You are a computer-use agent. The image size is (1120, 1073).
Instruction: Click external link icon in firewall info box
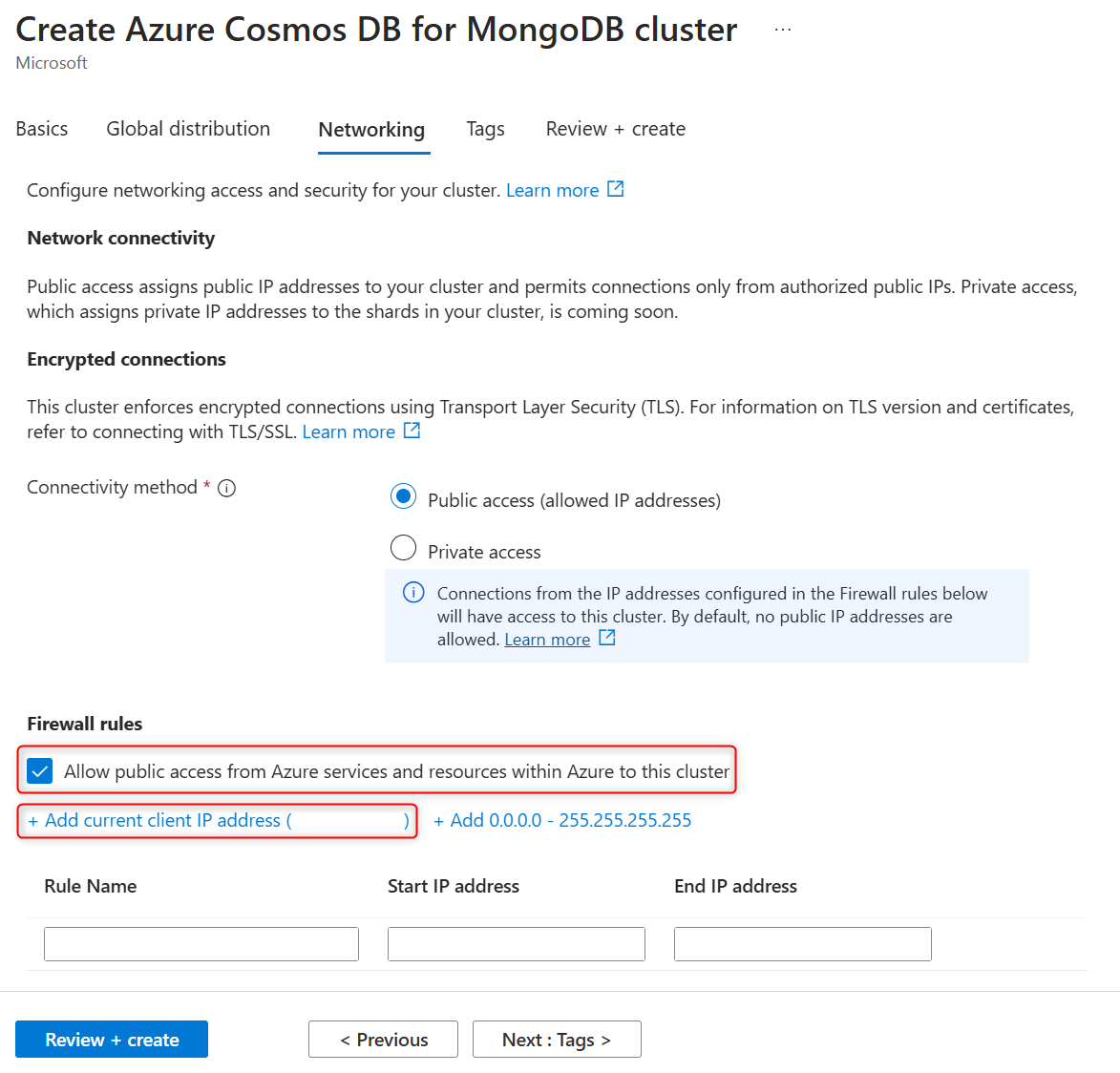[x=607, y=638]
